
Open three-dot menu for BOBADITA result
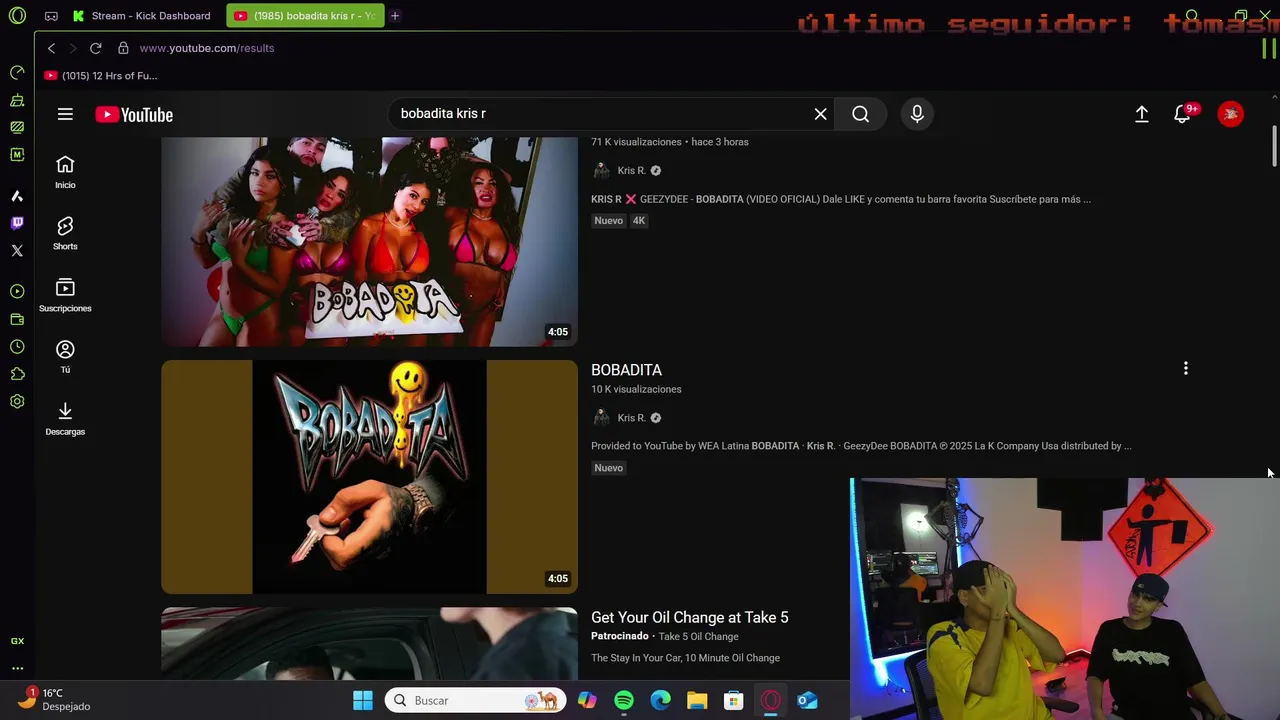[x=1186, y=369]
